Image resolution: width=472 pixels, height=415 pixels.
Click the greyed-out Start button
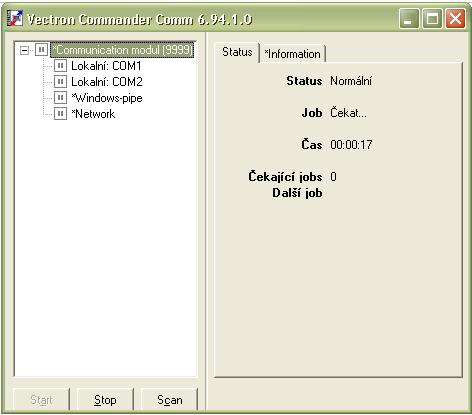coord(41,399)
